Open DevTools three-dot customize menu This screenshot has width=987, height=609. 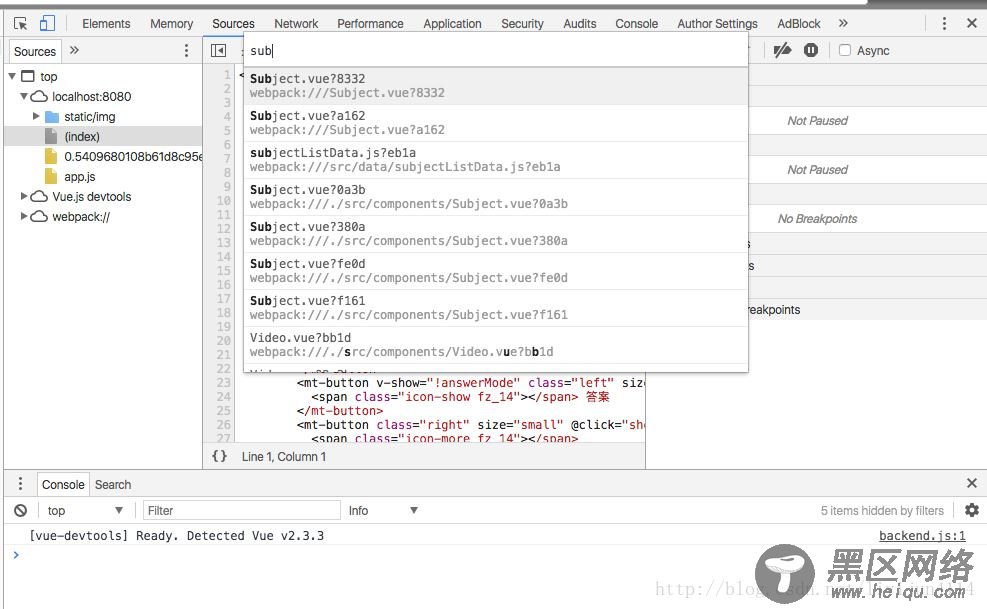tap(944, 23)
